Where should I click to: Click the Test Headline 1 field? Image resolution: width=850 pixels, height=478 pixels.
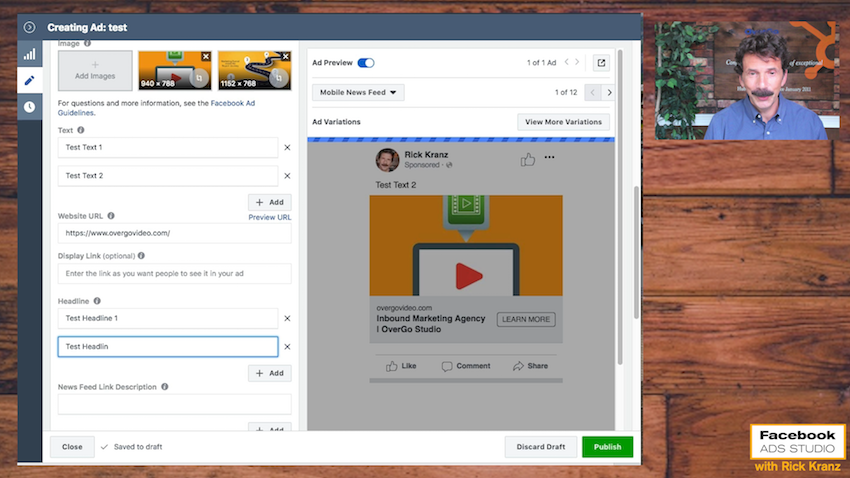168,319
